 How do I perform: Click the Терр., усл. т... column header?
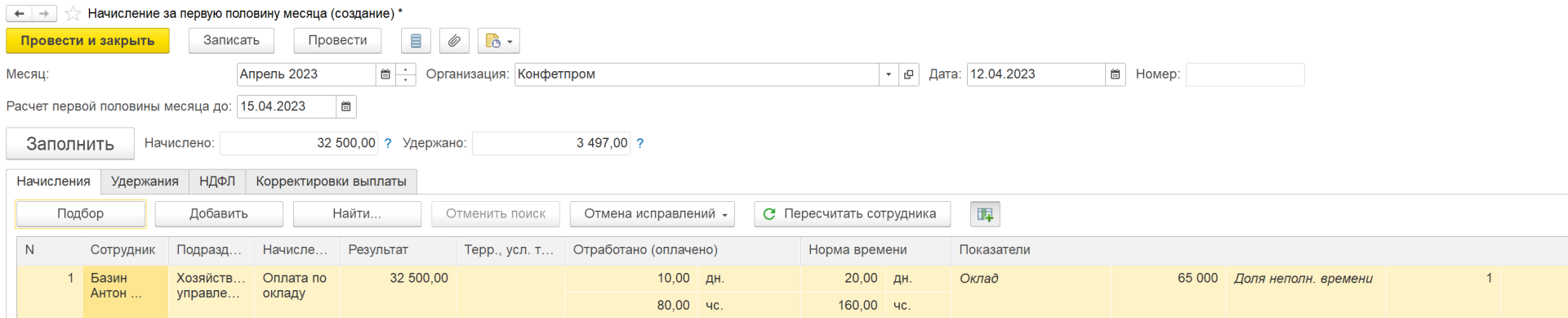click(510, 250)
